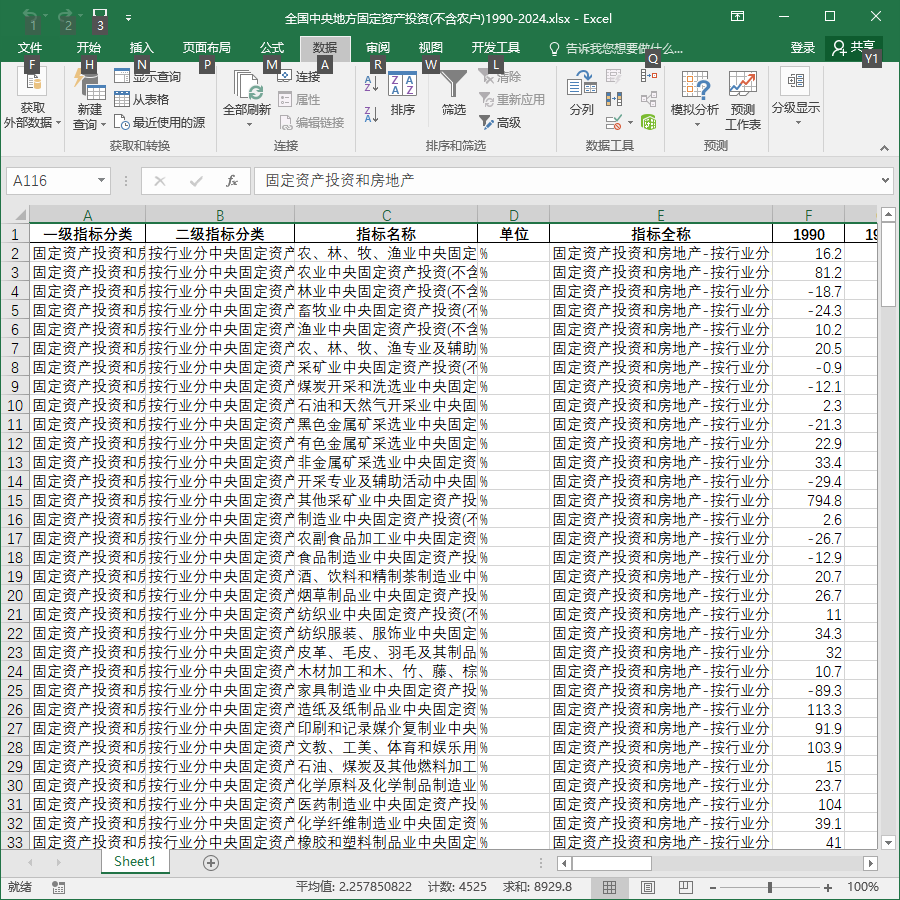The image size is (900, 900).
Task: Click the Advanced filter button
Action: pos(500,122)
